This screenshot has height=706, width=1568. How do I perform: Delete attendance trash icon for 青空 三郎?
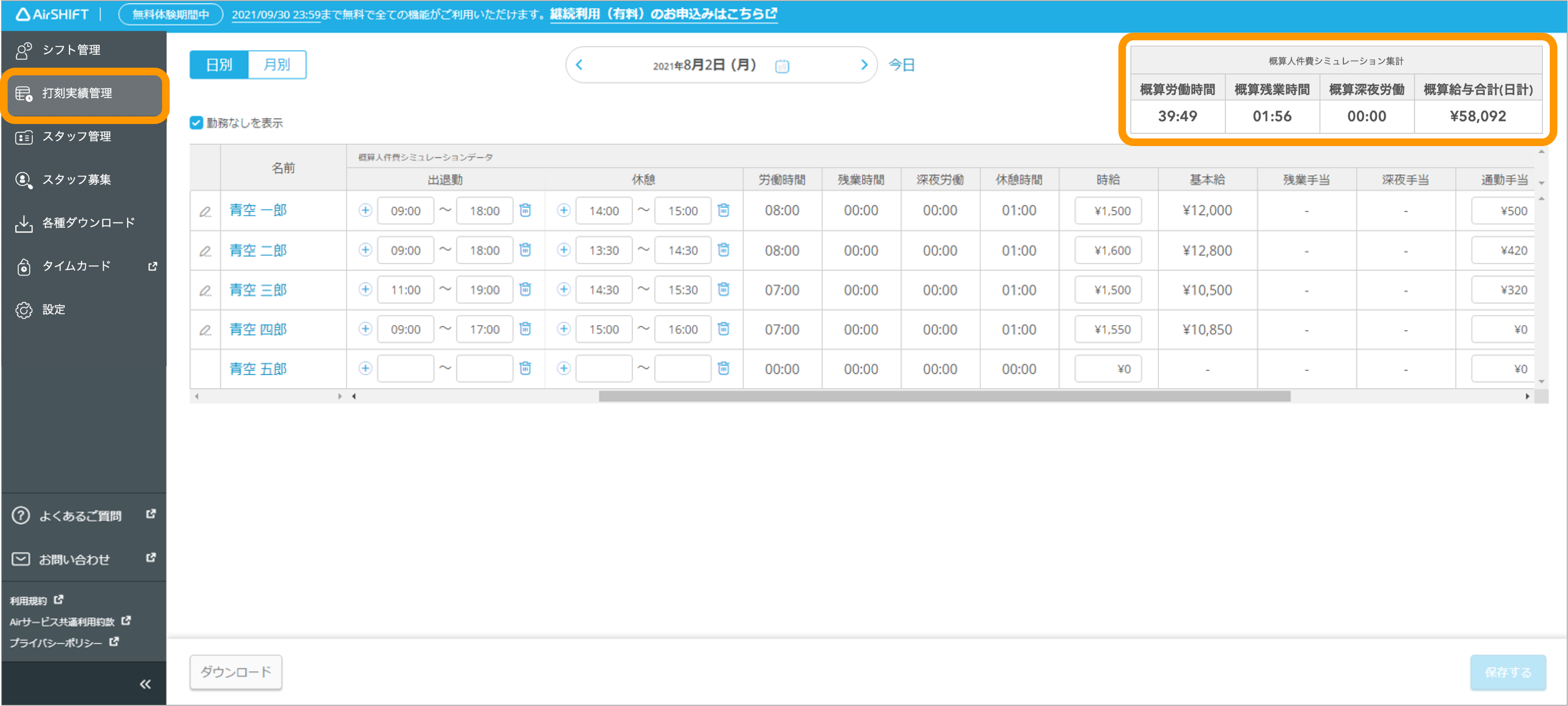[x=525, y=290]
